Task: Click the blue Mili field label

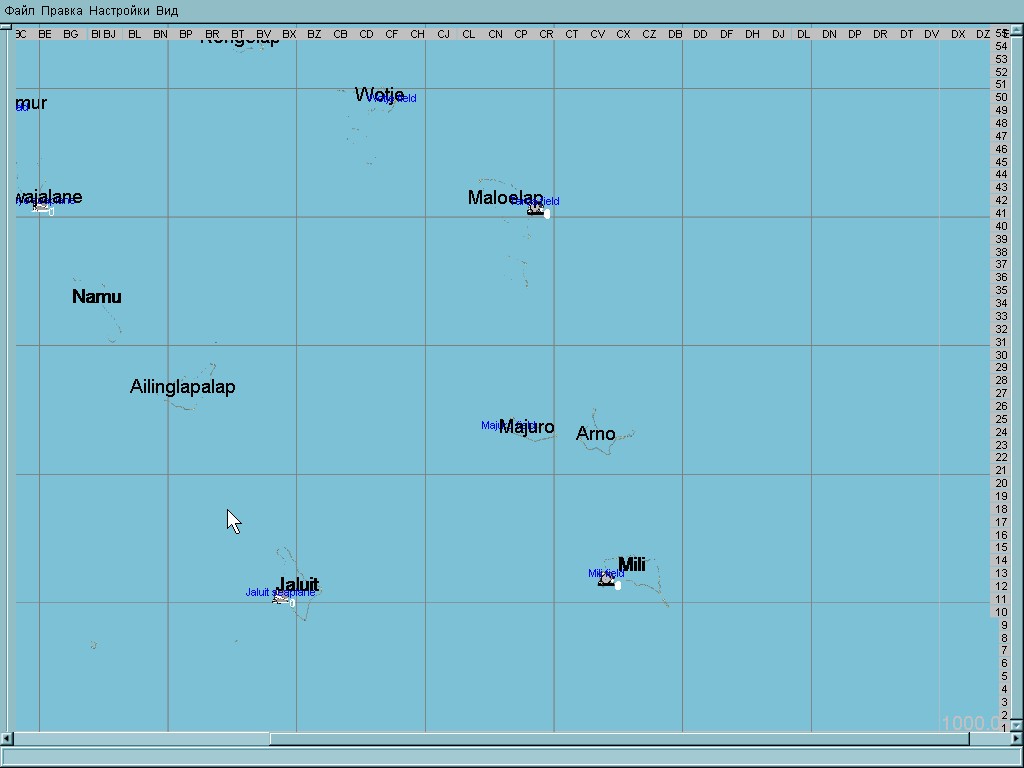Action: click(x=606, y=573)
